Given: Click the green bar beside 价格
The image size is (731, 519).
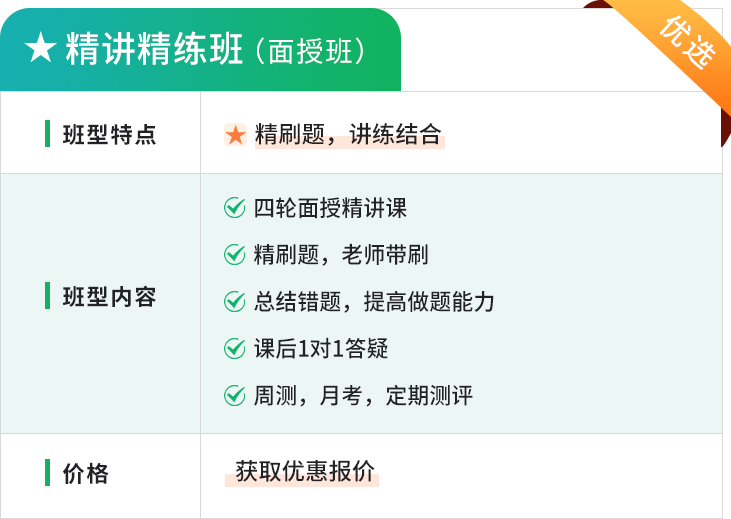Looking at the screenshot, I should coord(48,472).
